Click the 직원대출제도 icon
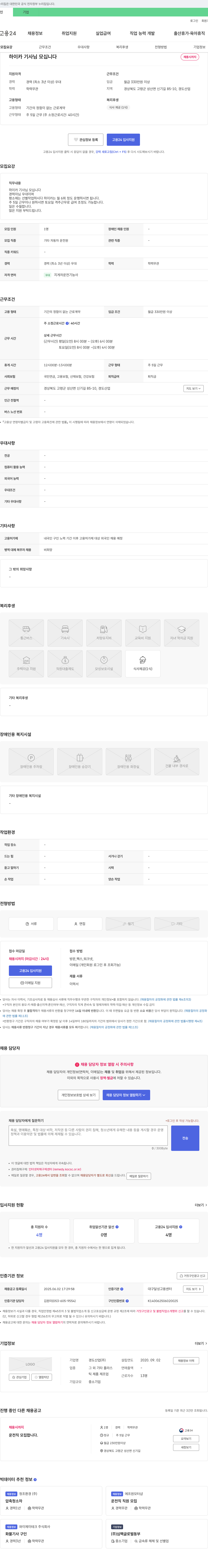 (x=65, y=664)
